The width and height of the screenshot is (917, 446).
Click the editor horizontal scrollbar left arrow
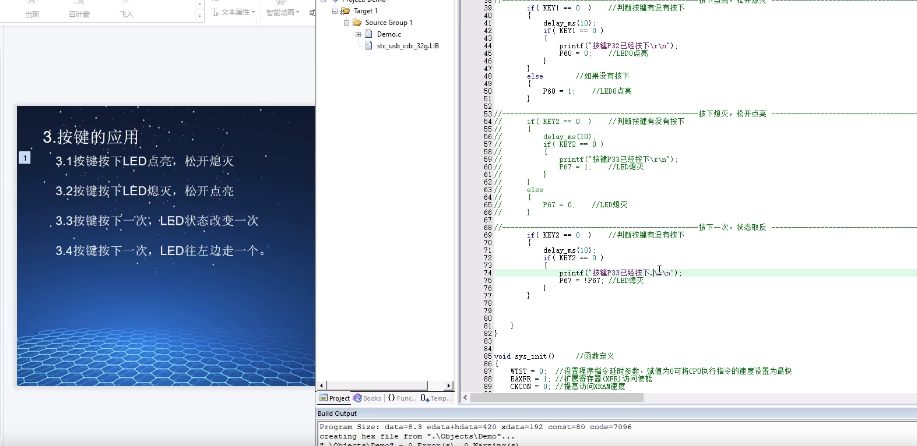tap(466, 397)
